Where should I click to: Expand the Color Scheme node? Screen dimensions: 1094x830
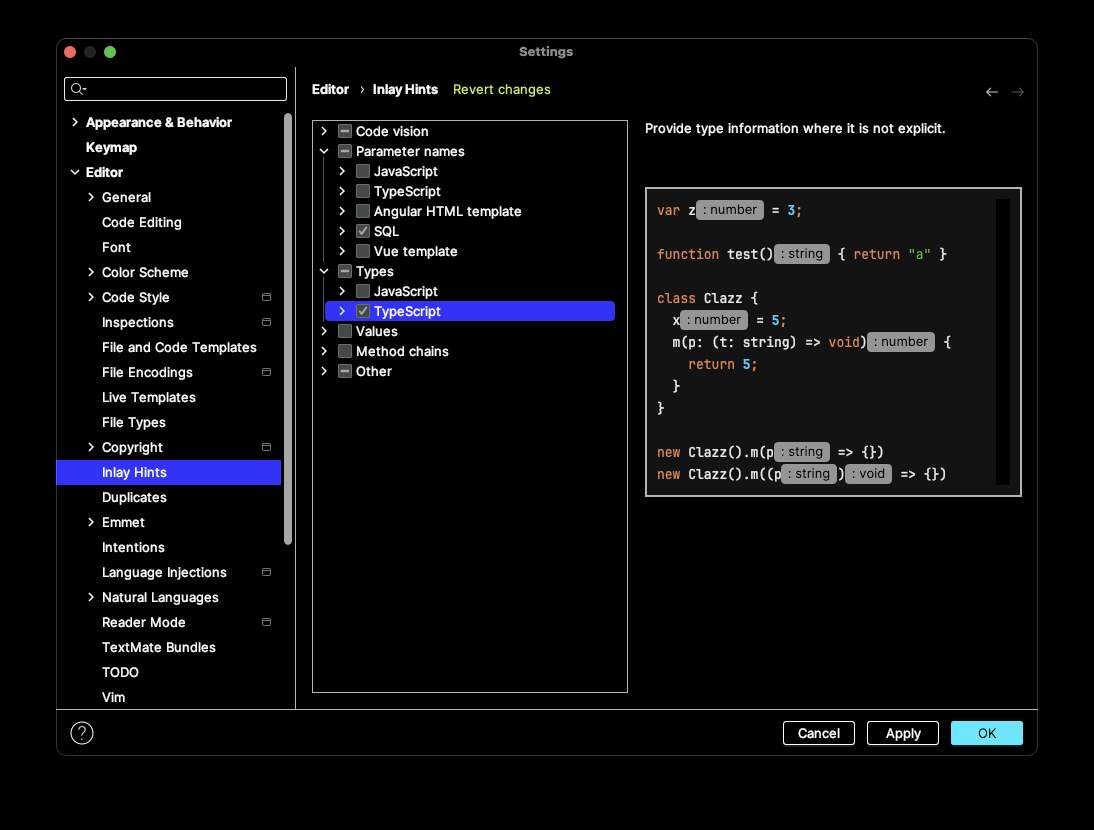pyautogui.click(x=91, y=272)
